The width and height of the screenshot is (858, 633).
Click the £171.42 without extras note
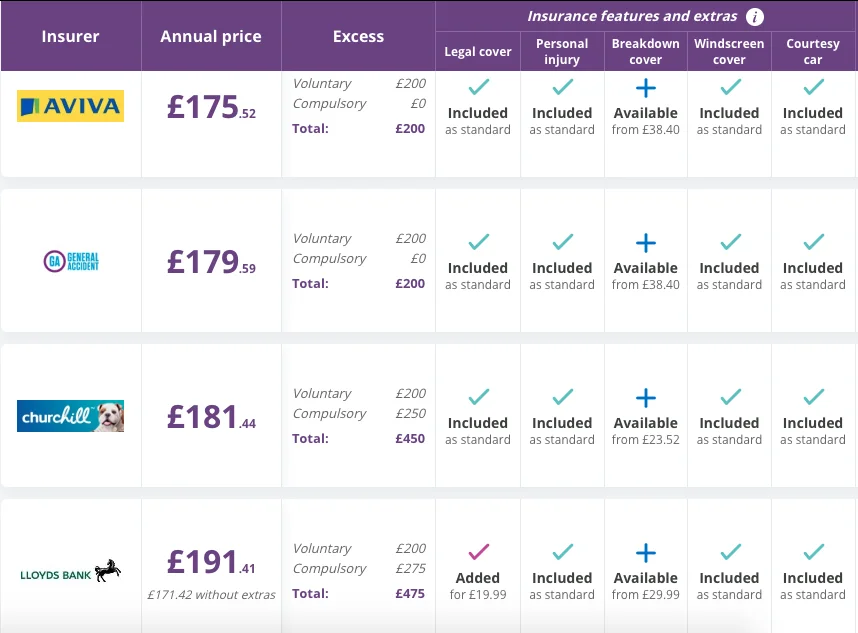[211, 595]
